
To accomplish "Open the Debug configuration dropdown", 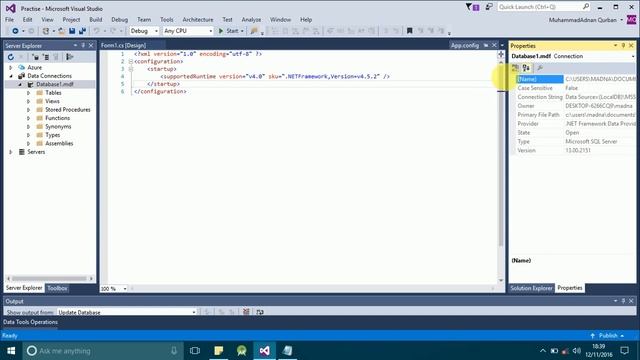I will [x=156, y=31].
